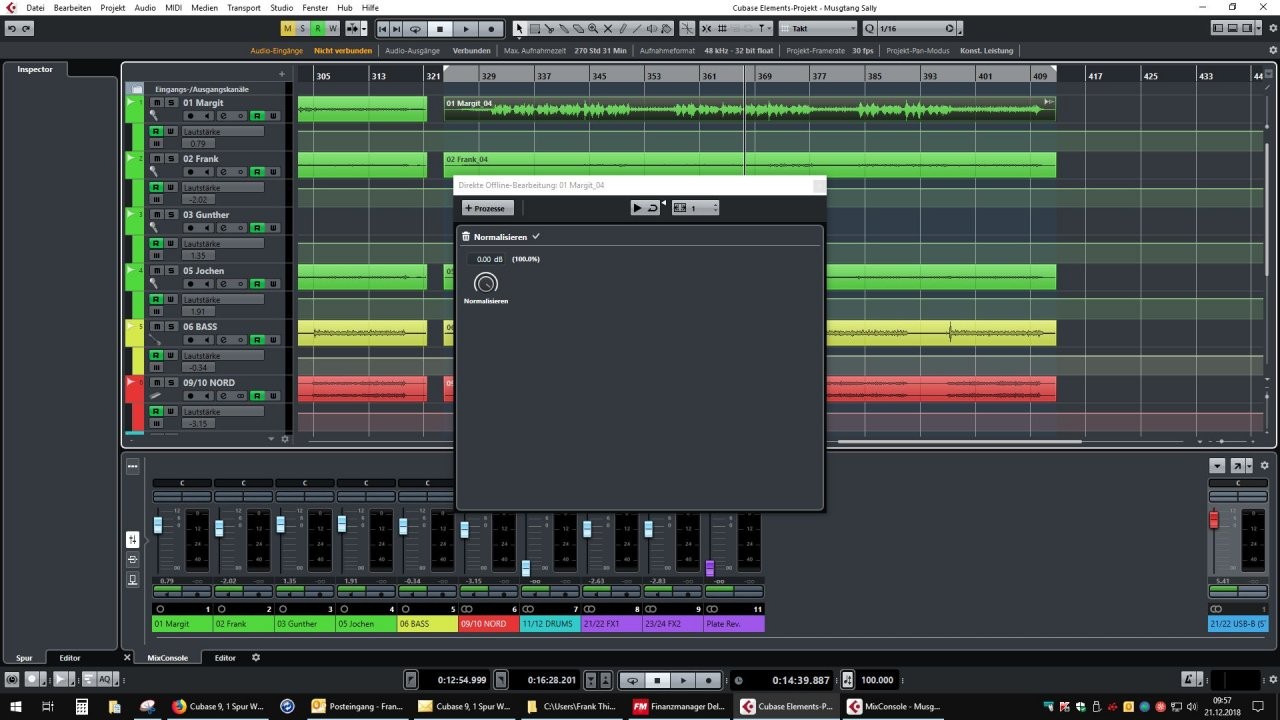Open Takt grid type dropdown
The width and height of the screenshot is (1280, 720).
click(817, 29)
